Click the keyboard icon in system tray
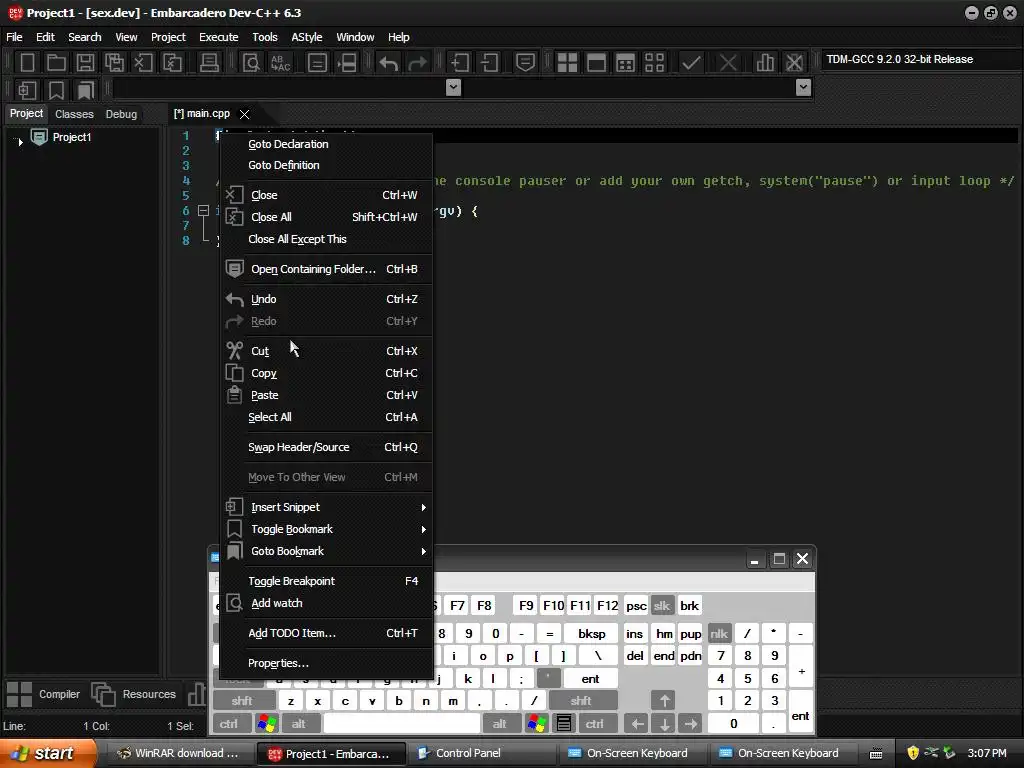Image resolution: width=1024 pixels, height=768 pixels. pos(876,754)
